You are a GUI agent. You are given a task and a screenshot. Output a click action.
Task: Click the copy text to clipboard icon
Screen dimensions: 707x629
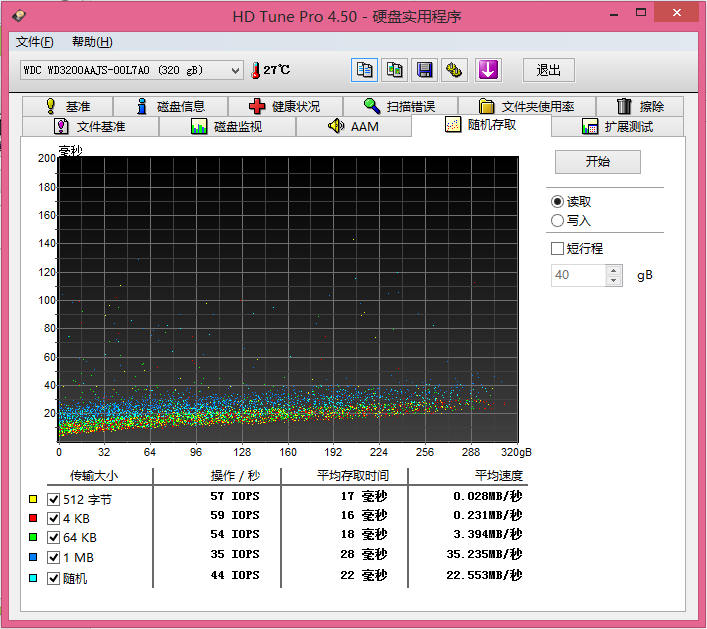pos(365,70)
